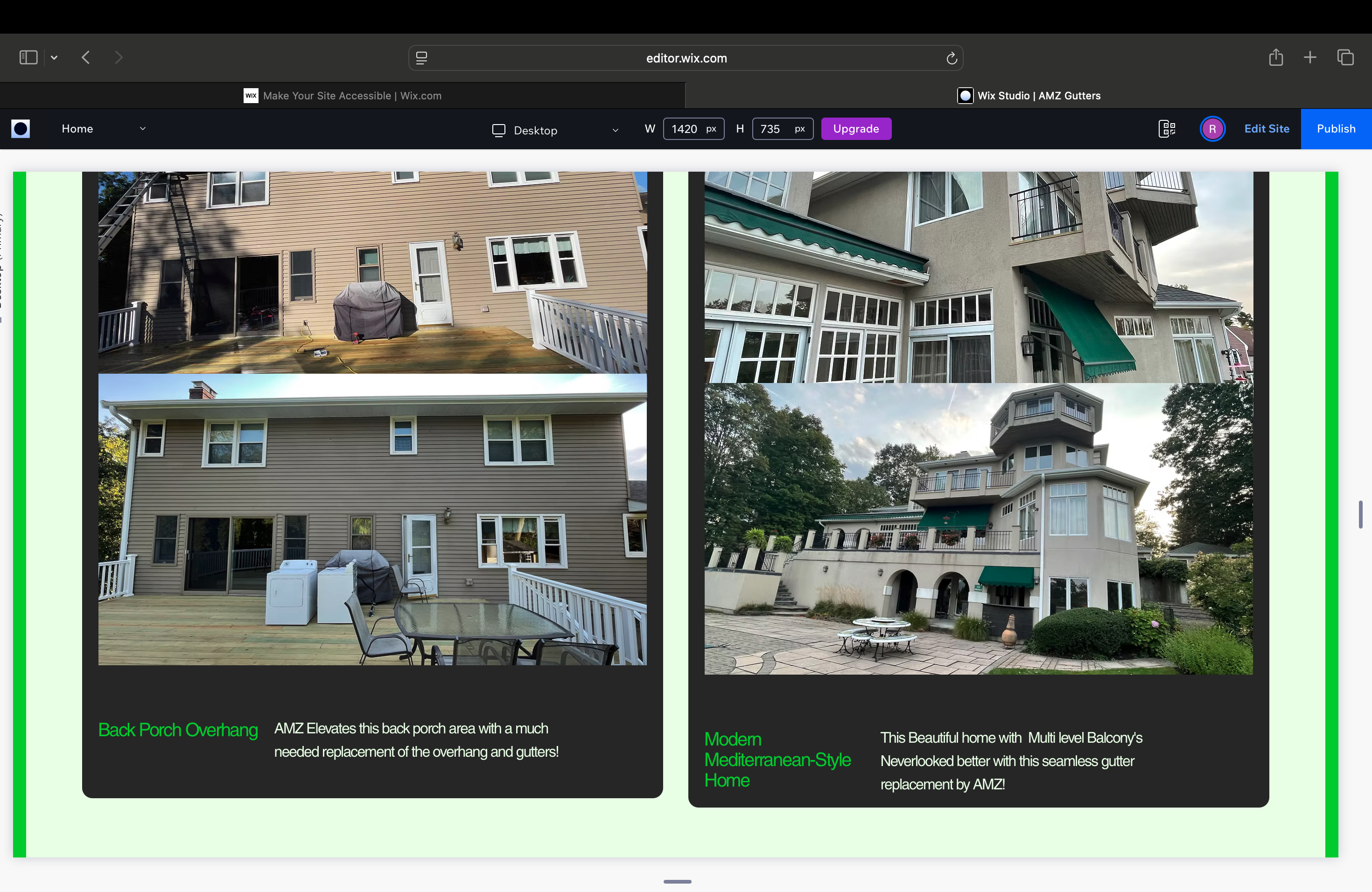Select the top back porch before photo

[372, 272]
